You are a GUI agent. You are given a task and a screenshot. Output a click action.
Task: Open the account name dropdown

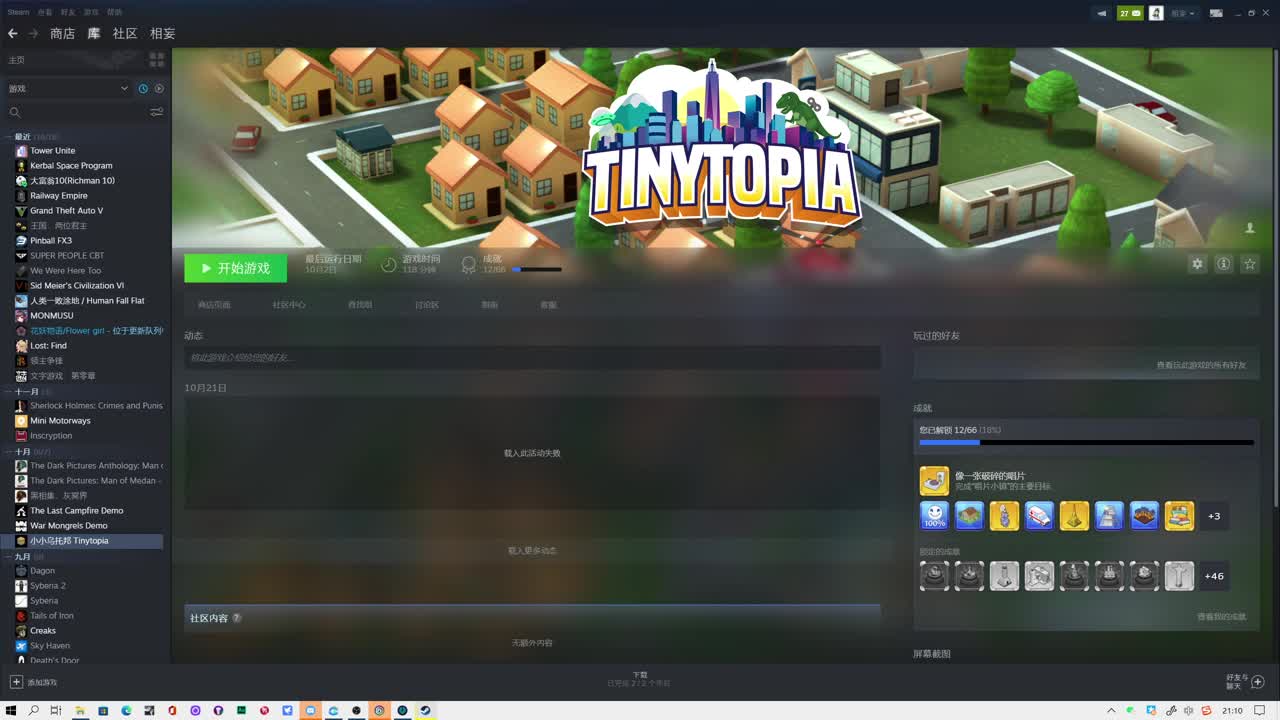1183,13
